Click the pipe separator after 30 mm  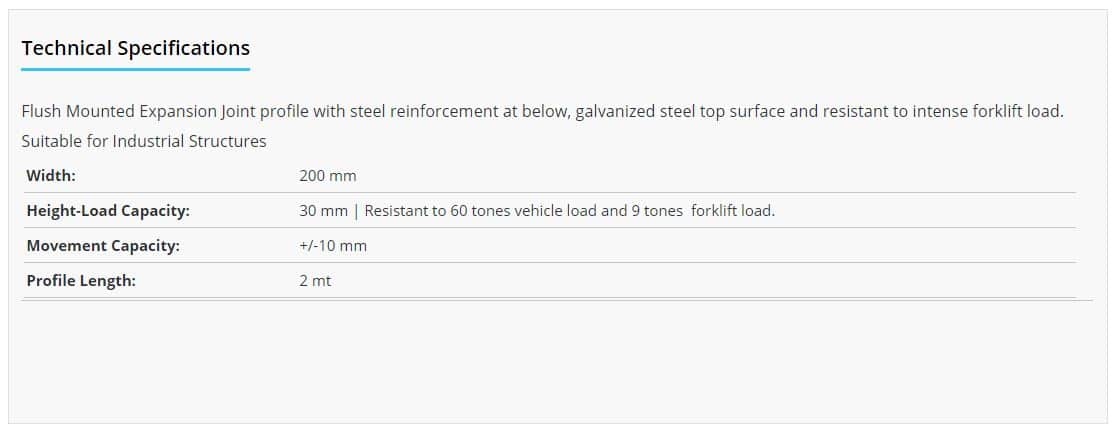click(356, 211)
